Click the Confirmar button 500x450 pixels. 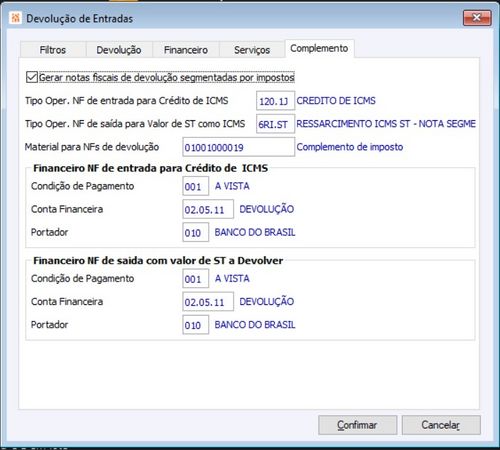[x=357, y=425]
